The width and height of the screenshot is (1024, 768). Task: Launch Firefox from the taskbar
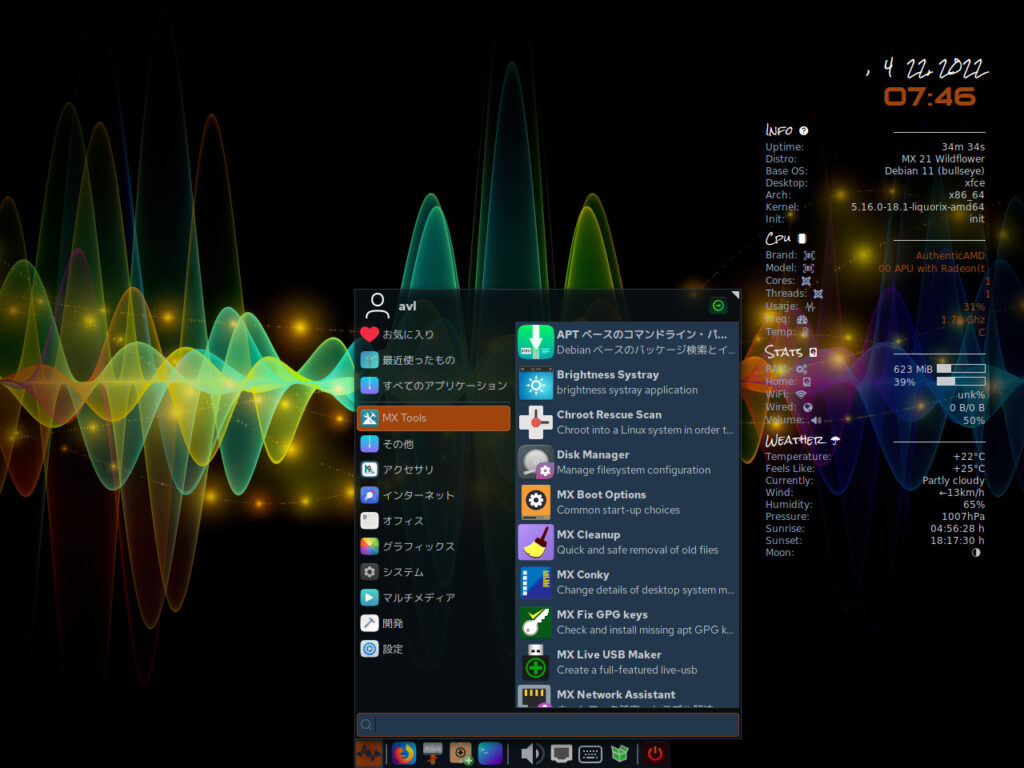tap(404, 754)
